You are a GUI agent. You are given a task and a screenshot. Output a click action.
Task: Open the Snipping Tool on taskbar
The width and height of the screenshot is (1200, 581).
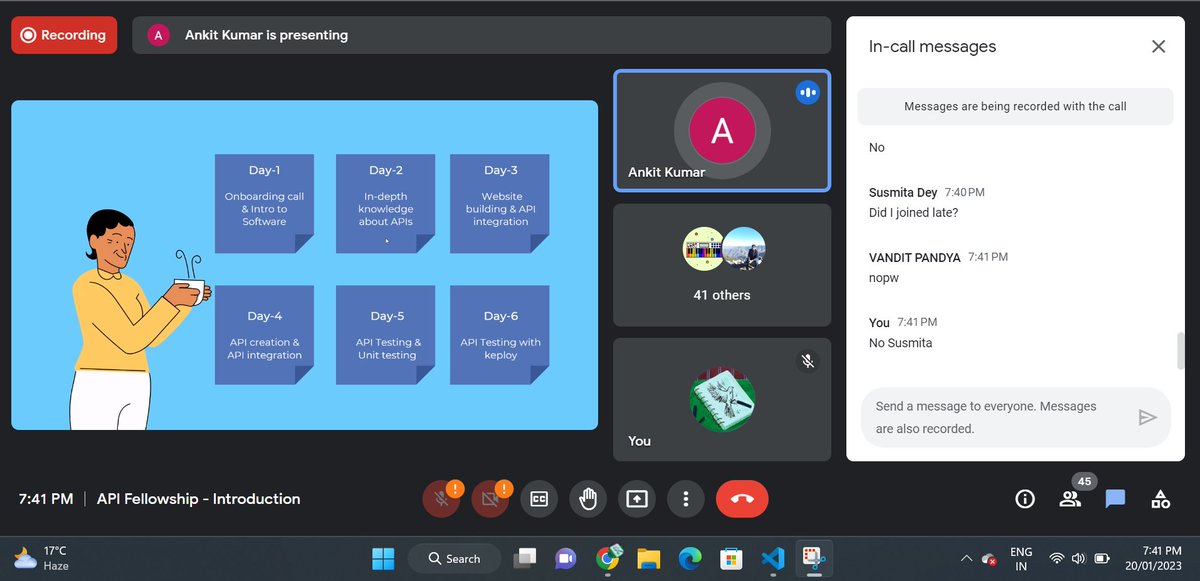point(814,558)
